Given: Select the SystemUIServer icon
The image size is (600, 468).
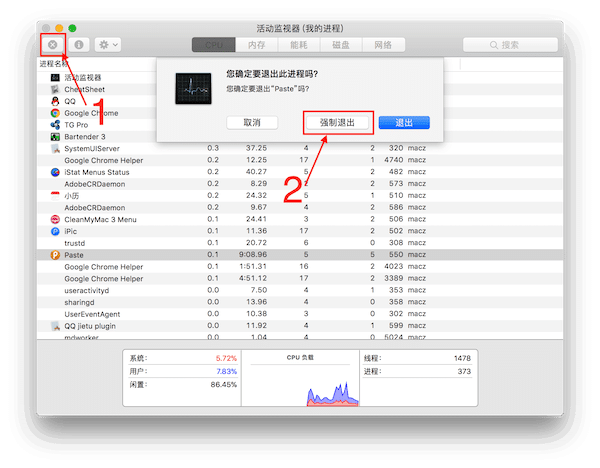Looking at the screenshot, I should point(55,148).
